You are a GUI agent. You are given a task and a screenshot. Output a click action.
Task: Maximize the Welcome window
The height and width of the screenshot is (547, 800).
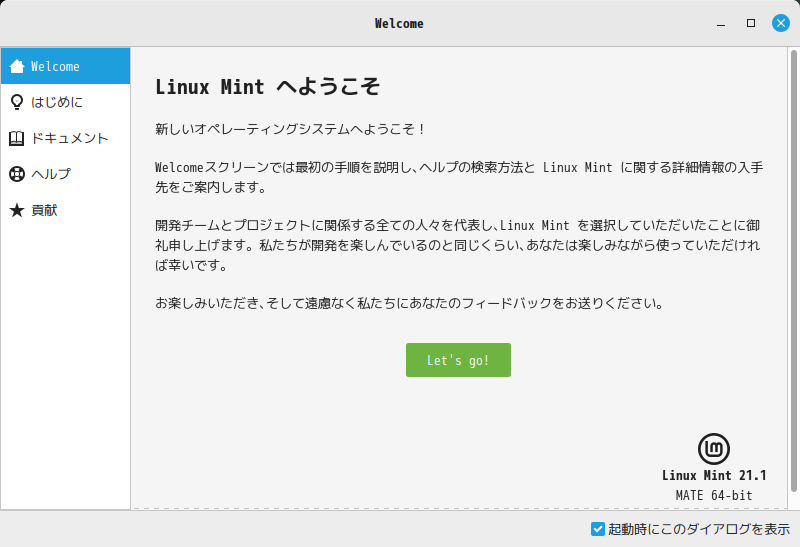(x=751, y=23)
